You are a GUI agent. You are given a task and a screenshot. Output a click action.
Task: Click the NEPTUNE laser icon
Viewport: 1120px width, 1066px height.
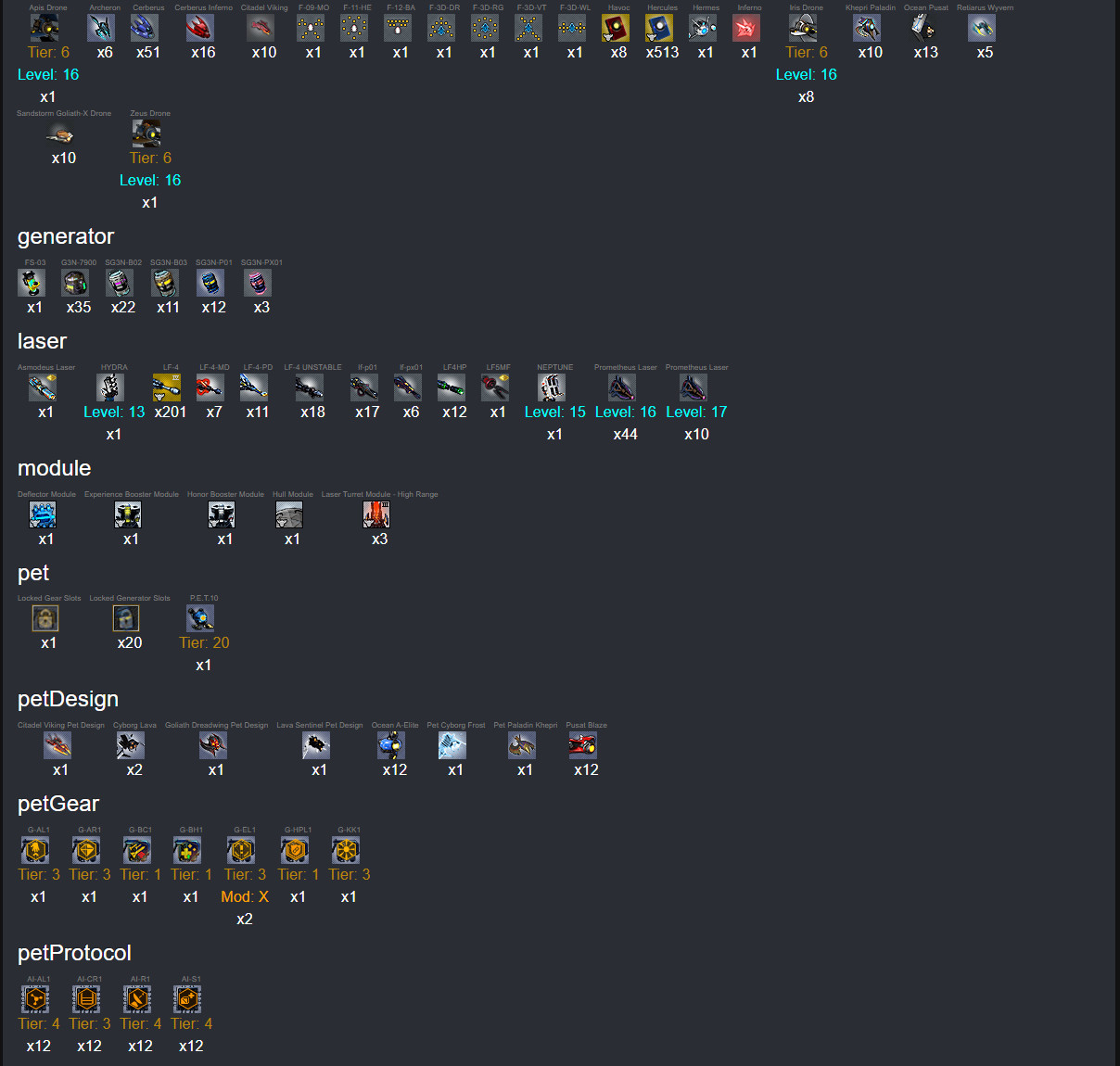[x=552, y=387]
